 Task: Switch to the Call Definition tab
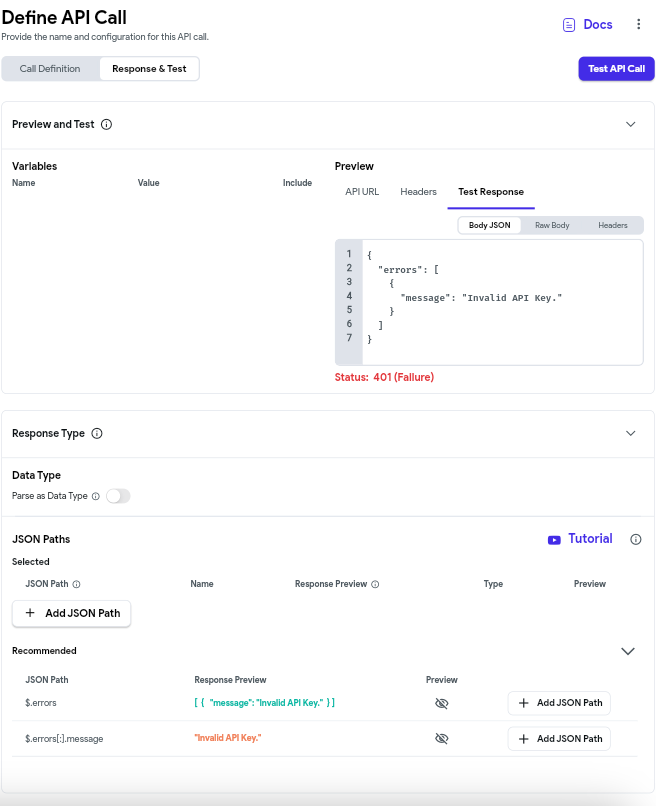pyautogui.click(x=50, y=69)
